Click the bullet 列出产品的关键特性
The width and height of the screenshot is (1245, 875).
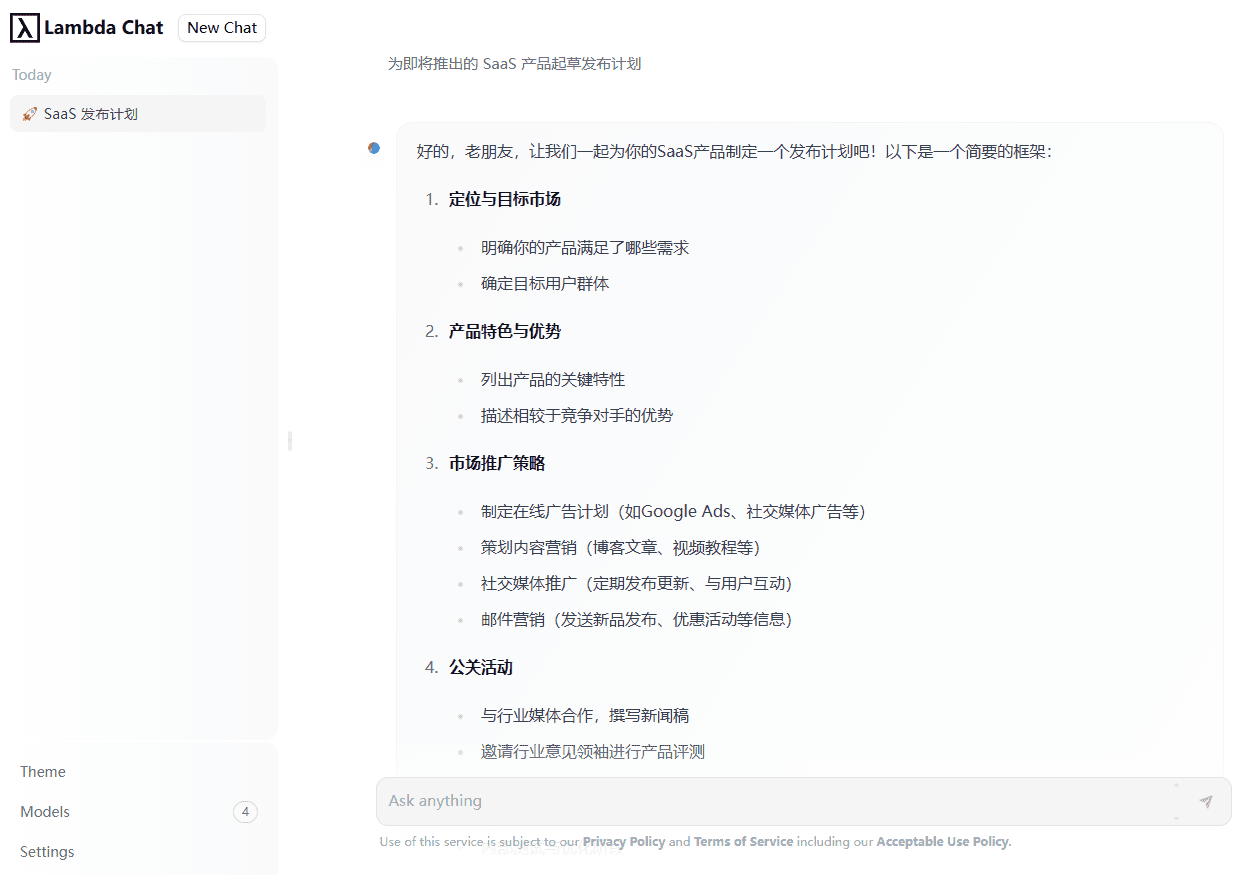(x=553, y=379)
